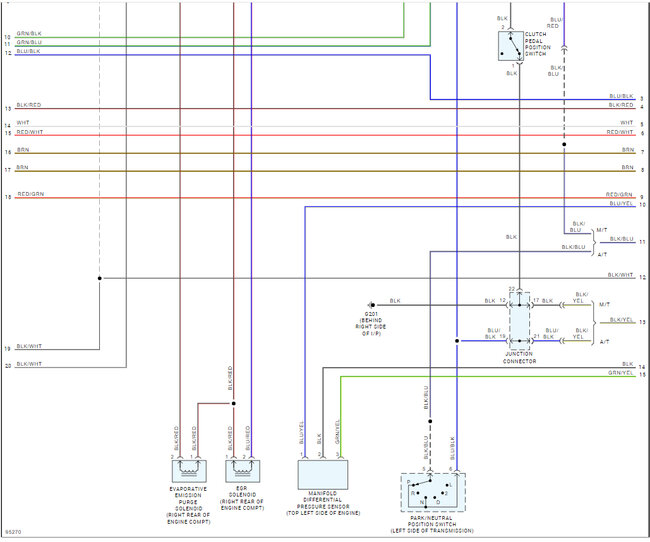This screenshot has height=542, width=650.
Task: Click the BLK label at right terminal 14
Action: coord(628,364)
